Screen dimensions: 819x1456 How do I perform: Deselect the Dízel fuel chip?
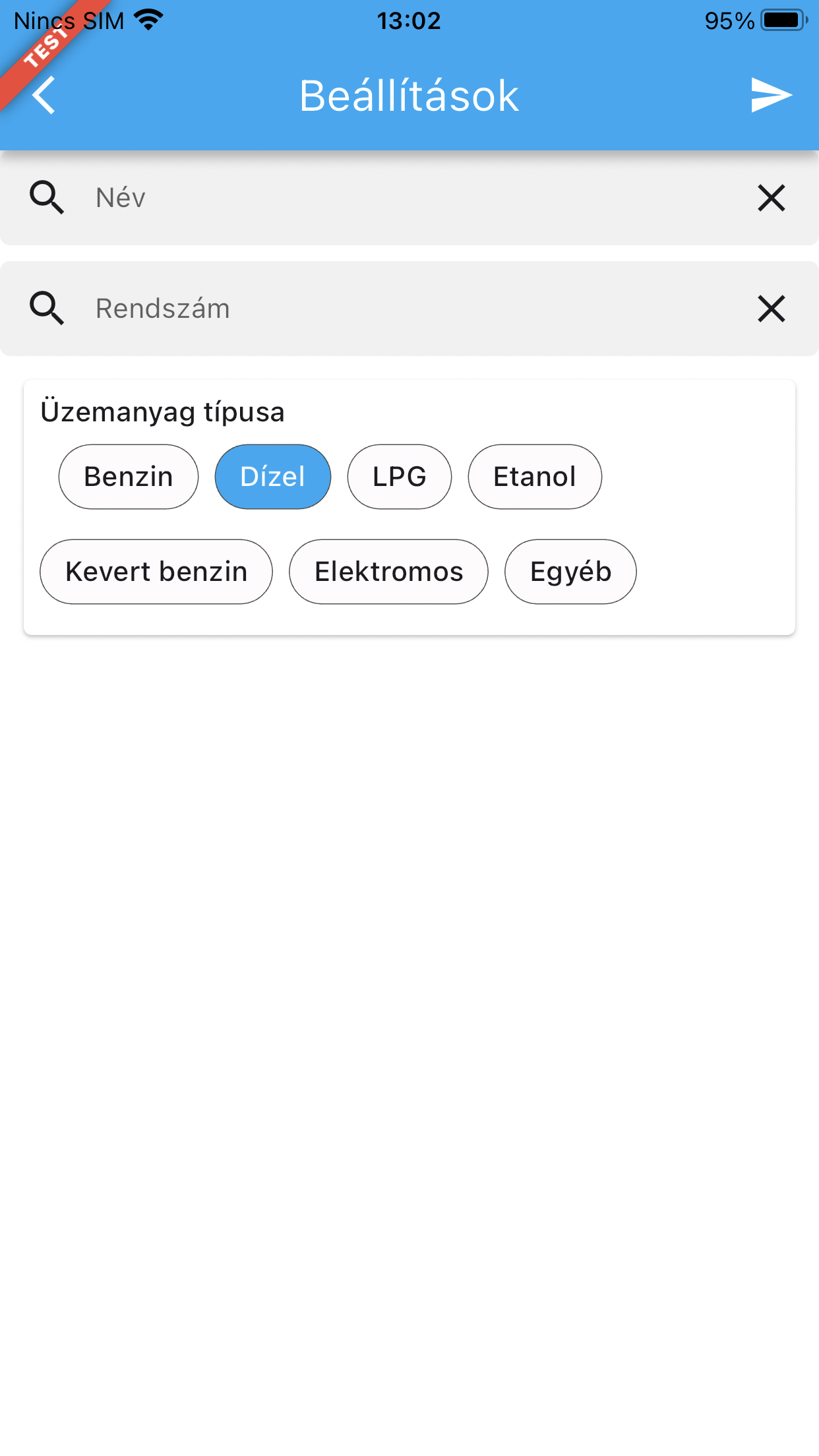[272, 477]
